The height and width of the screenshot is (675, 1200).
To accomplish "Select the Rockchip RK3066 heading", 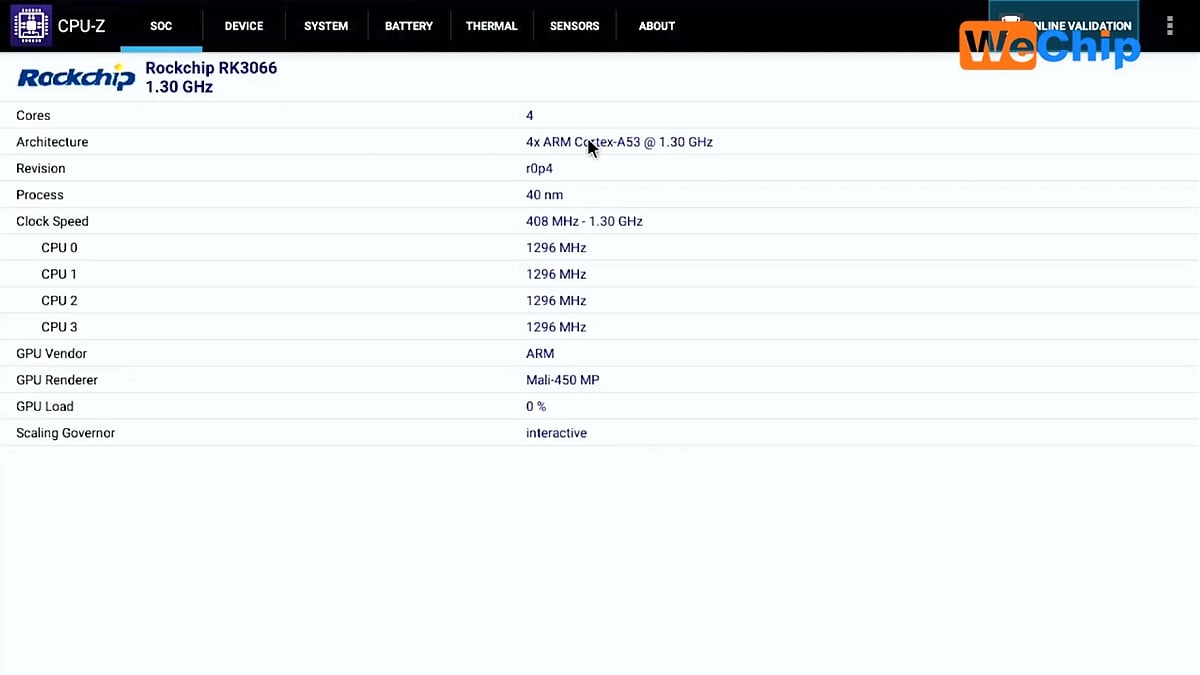I will (211, 68).
